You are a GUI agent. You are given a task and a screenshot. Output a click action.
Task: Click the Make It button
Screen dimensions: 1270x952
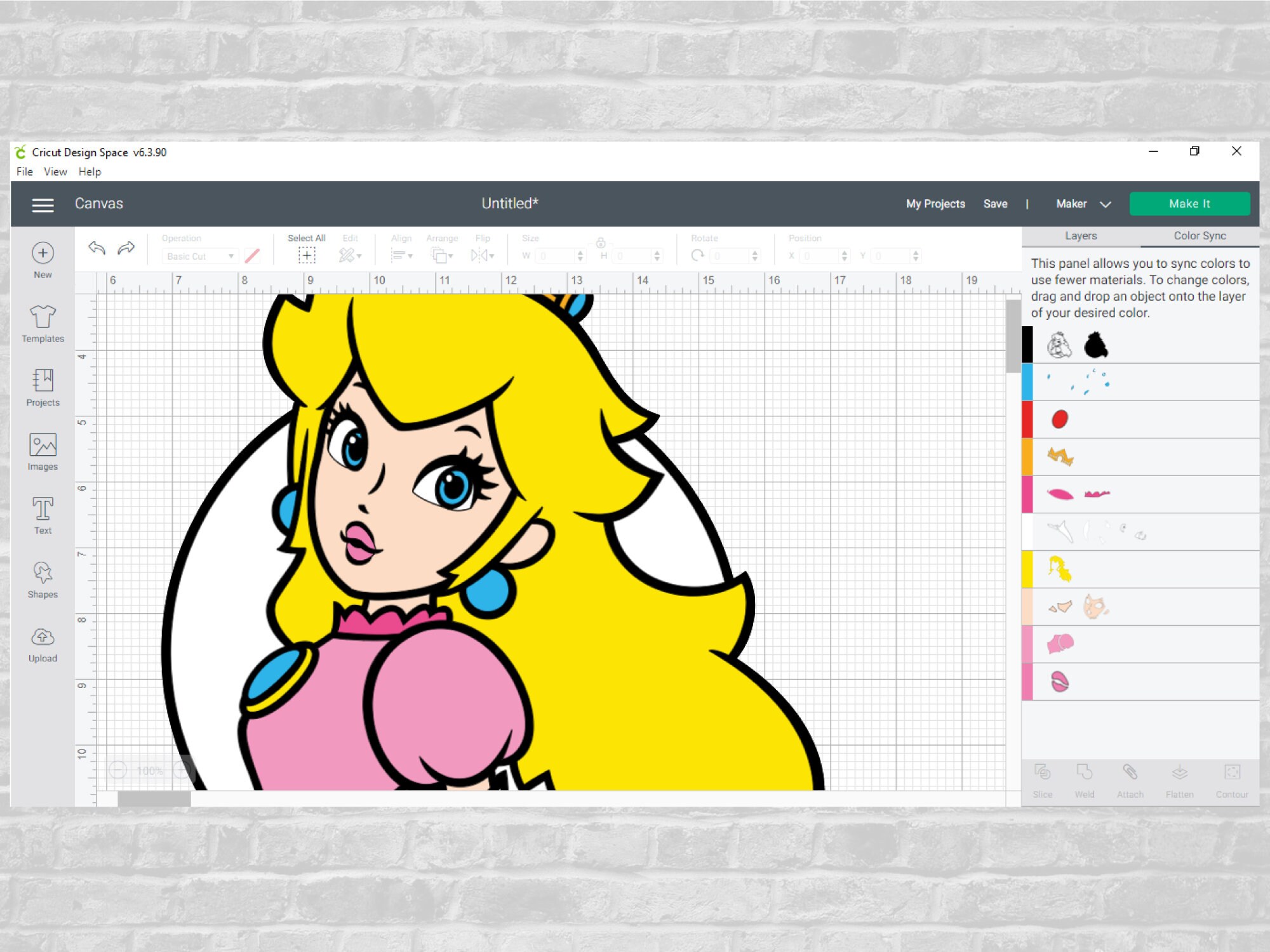[x=1189, y=204]
